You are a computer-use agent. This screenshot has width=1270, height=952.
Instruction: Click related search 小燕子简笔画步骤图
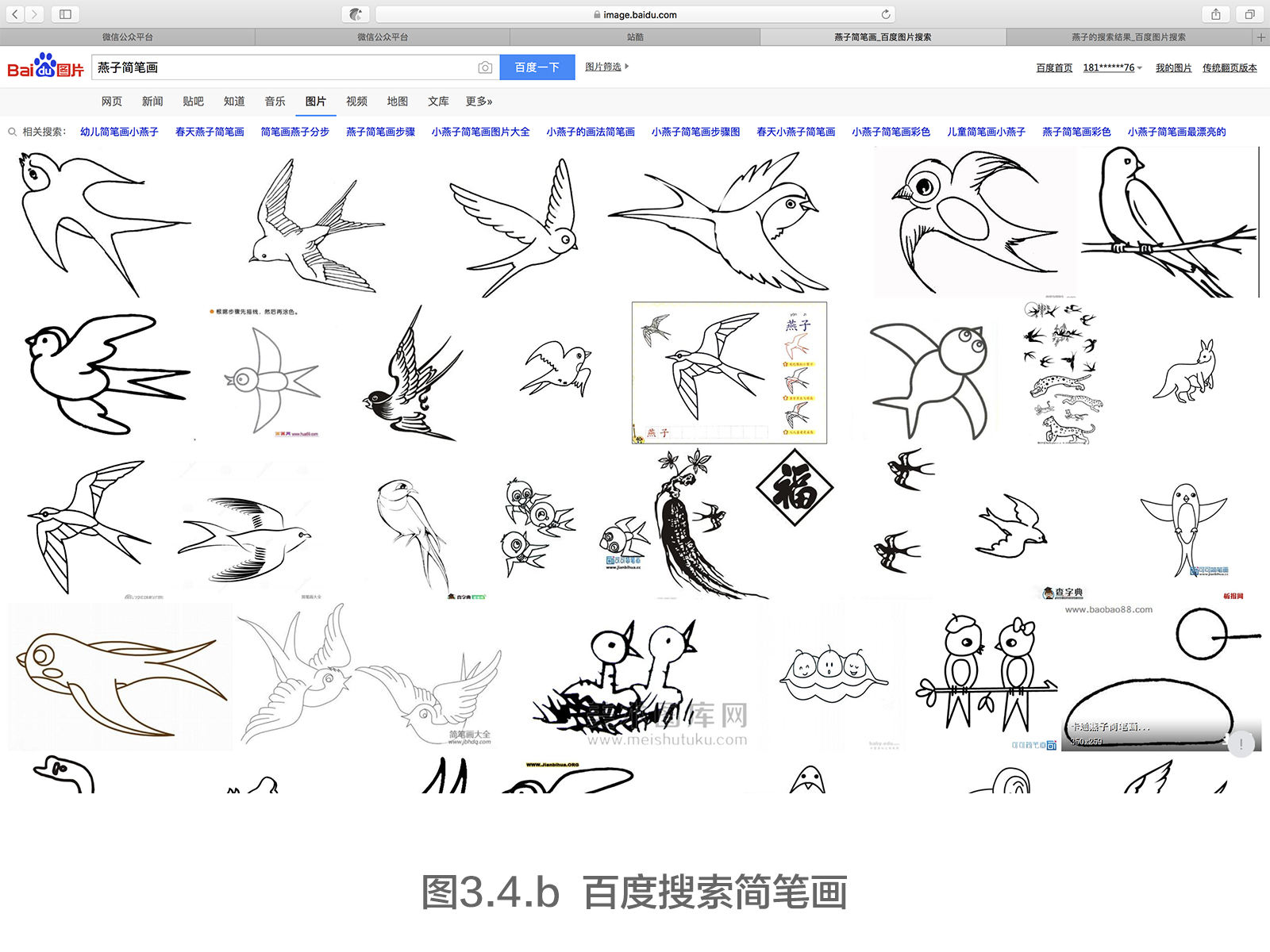(695, 132)
